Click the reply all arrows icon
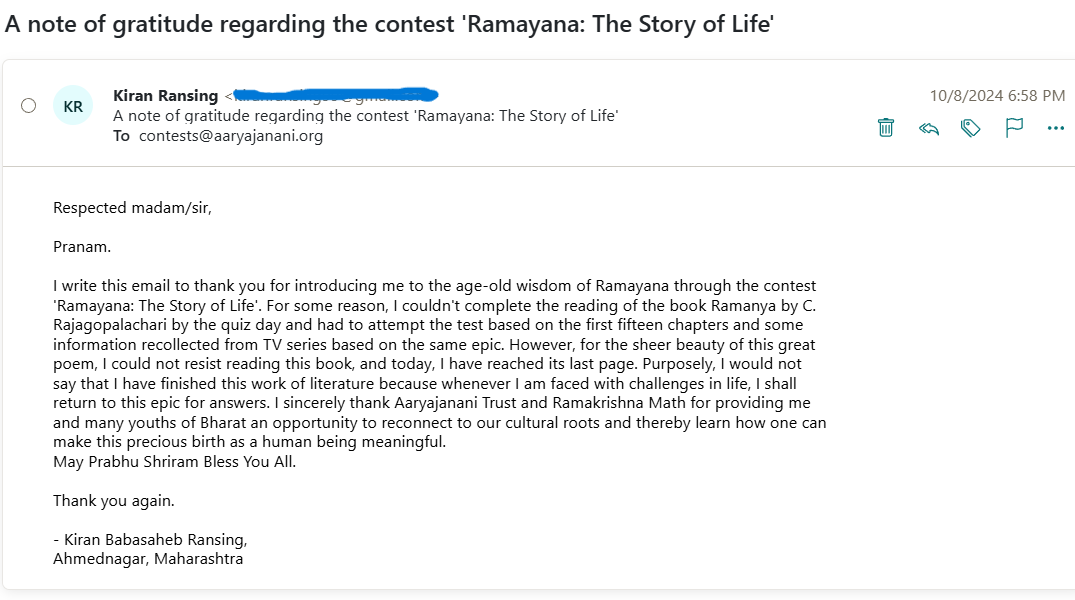This screenshot has height=600, width=1075. pyautogui.click(x=929, y=128)
